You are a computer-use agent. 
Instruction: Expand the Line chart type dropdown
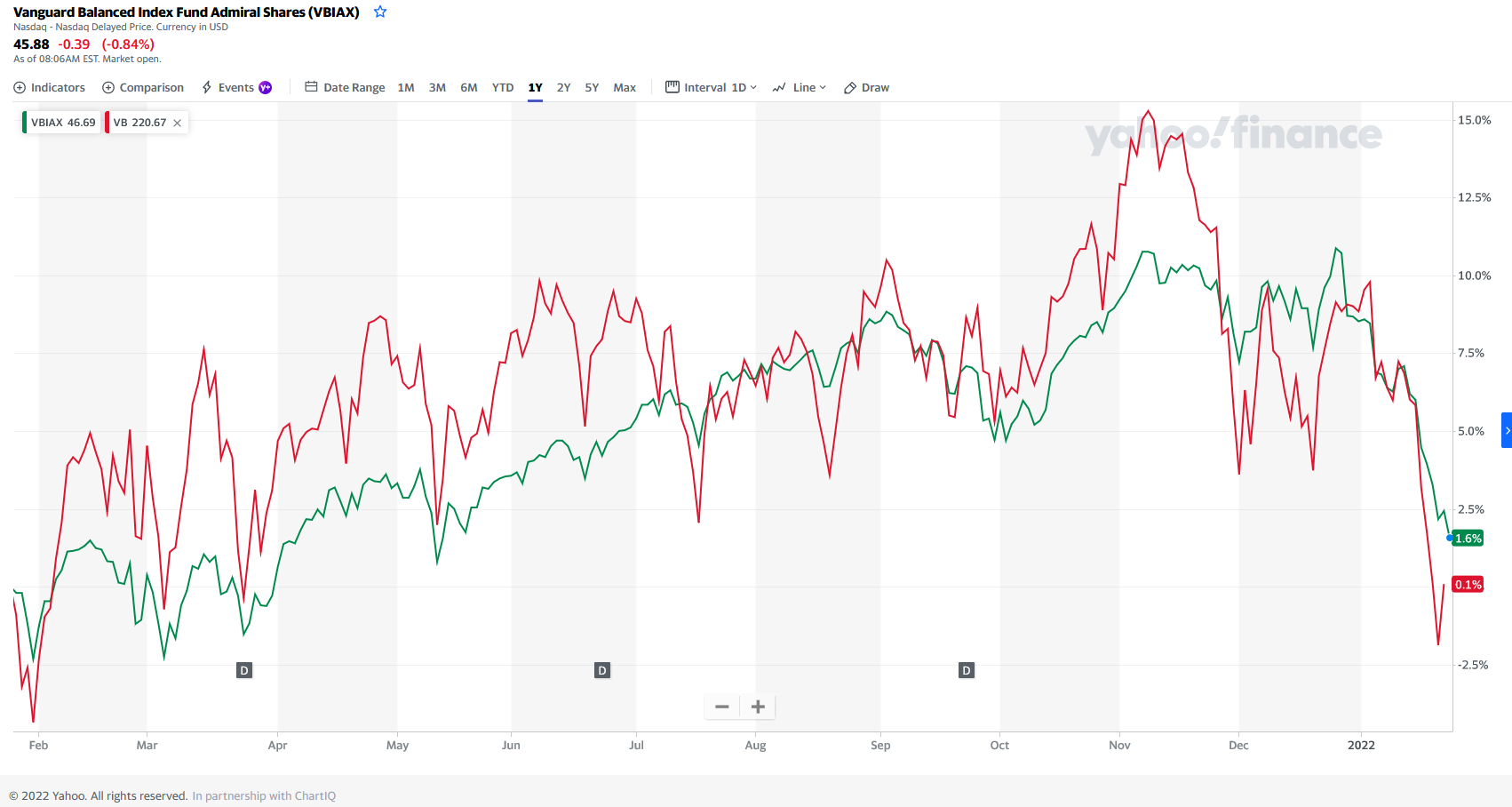[800, 87]
